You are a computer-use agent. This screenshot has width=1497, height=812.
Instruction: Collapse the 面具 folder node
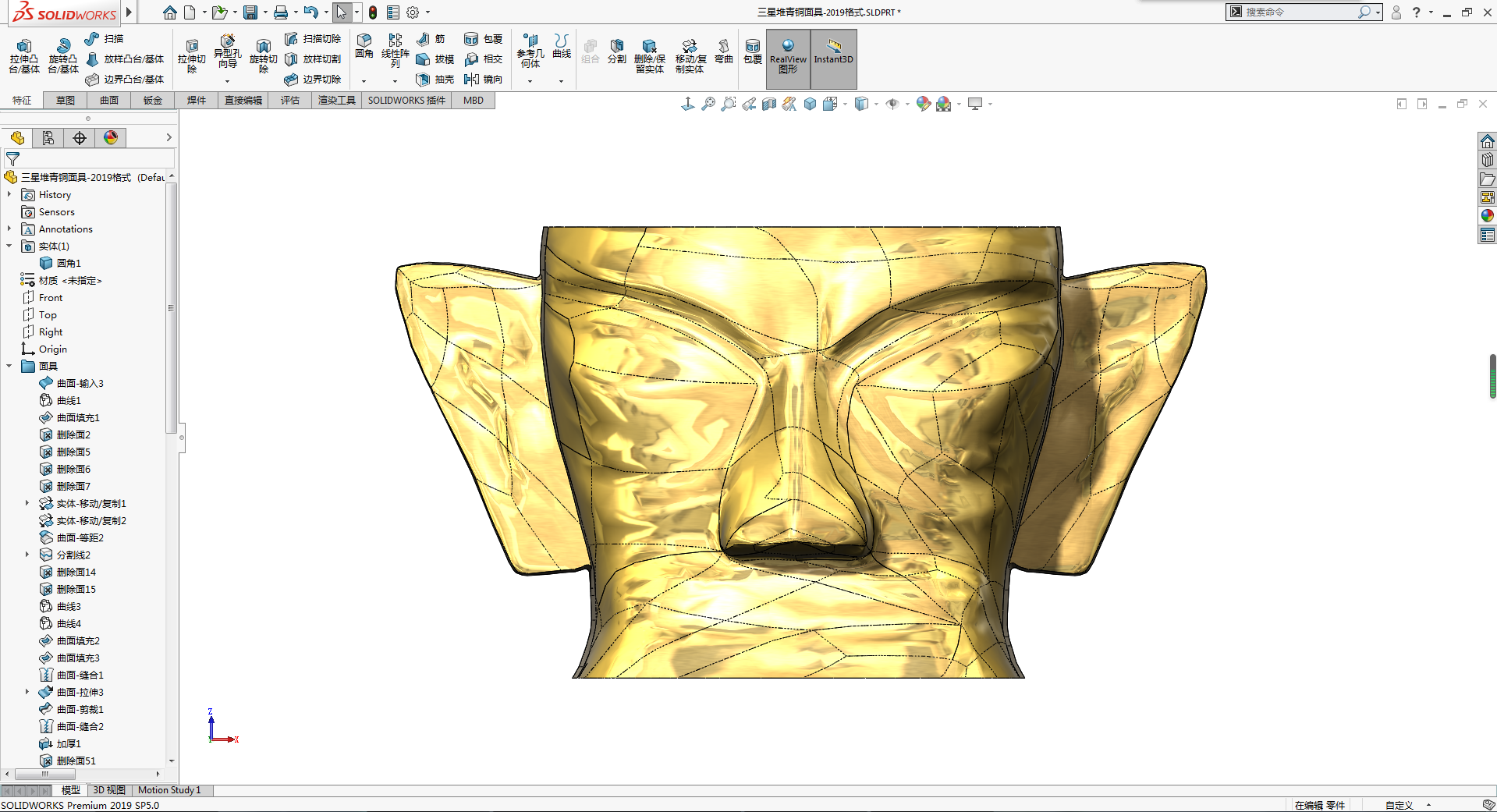[9, 366]
